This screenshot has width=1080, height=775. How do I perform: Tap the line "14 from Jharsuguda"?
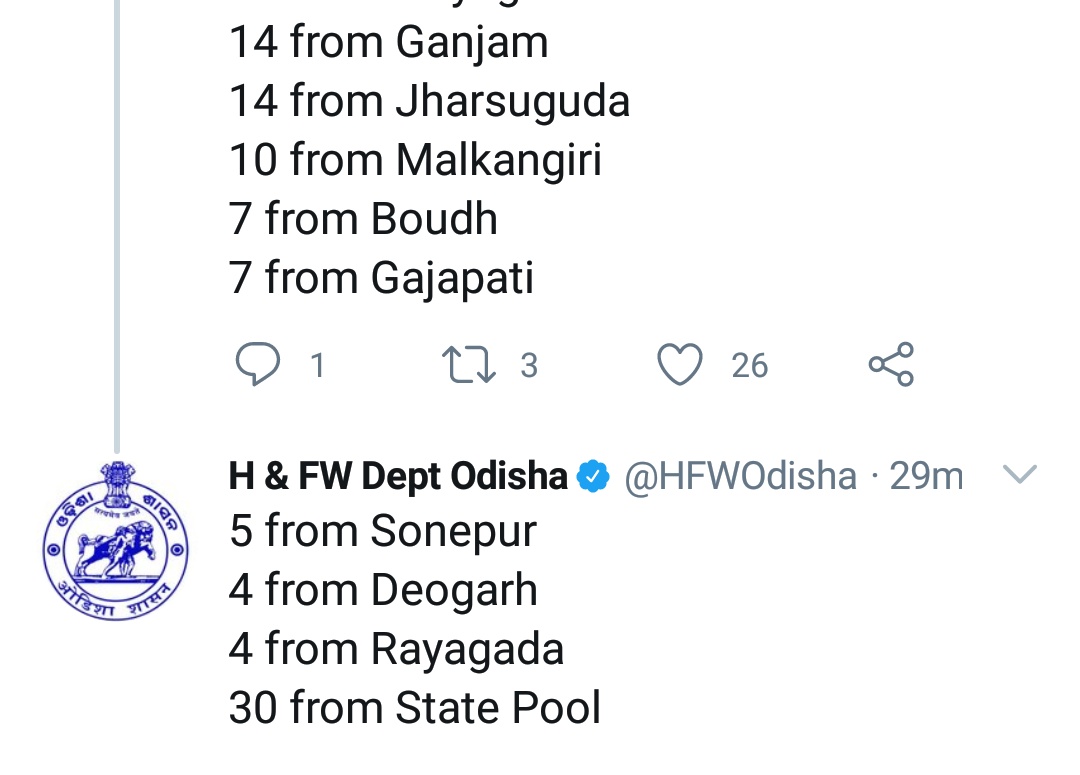429,101
